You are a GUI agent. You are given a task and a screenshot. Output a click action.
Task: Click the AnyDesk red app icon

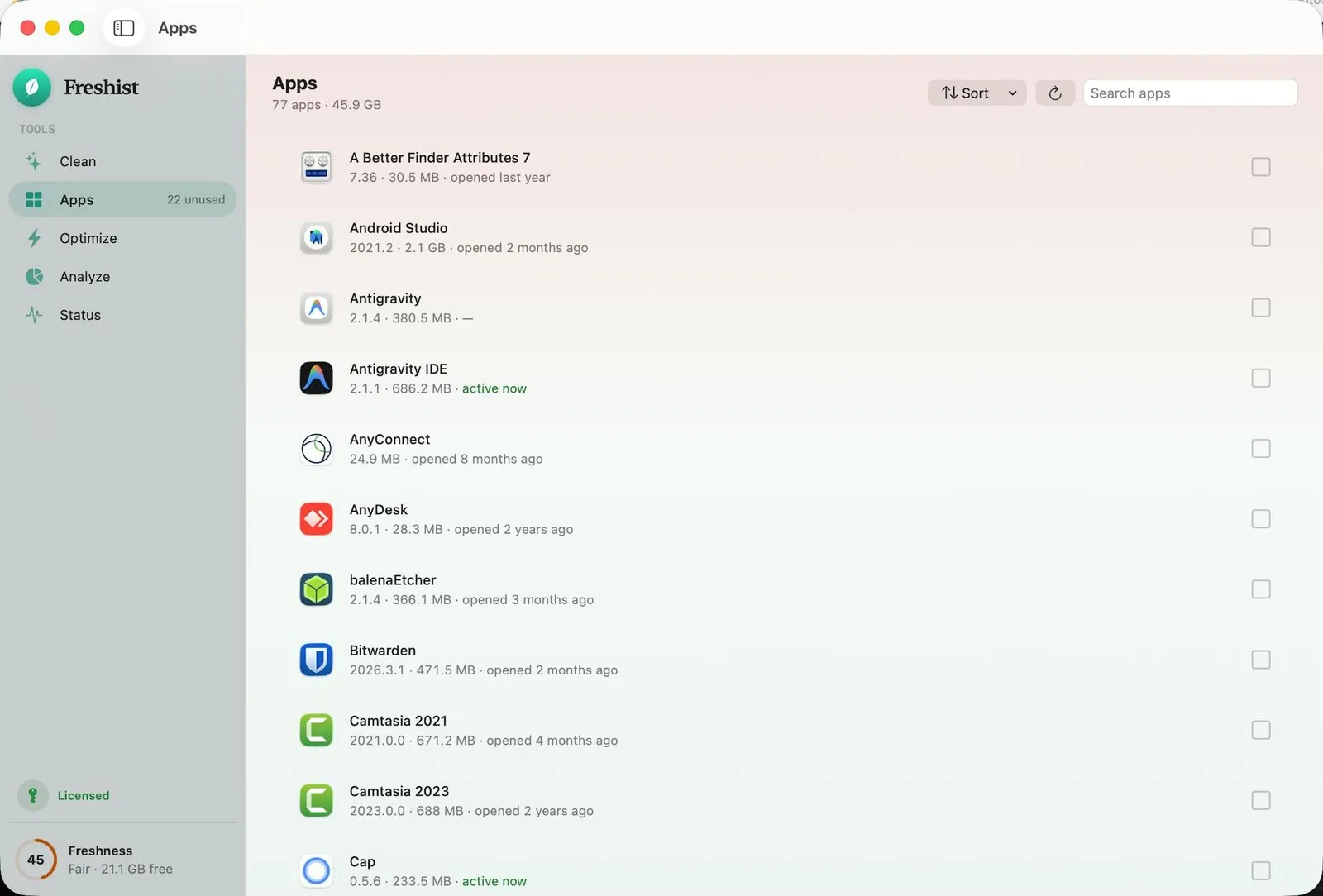click(316, 519)
